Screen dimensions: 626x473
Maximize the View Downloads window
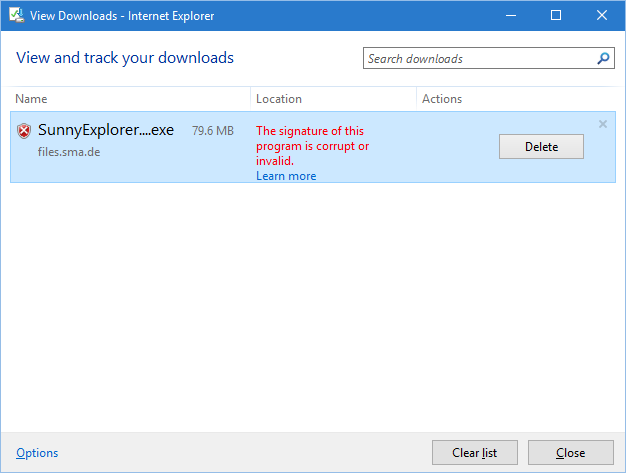pos(556,16)
